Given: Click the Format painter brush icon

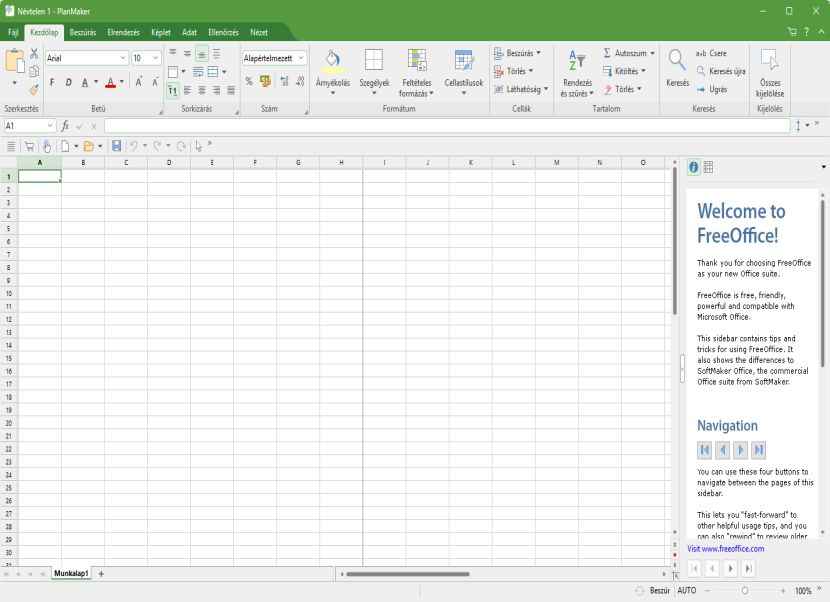Looking at the screenshot, I should tap(34, 89).
